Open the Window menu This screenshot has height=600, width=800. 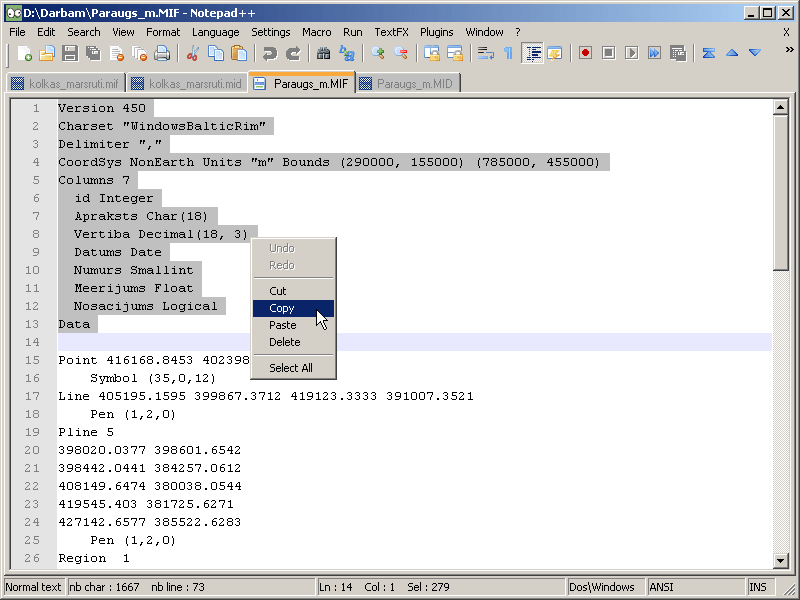[x=484, y=32]
